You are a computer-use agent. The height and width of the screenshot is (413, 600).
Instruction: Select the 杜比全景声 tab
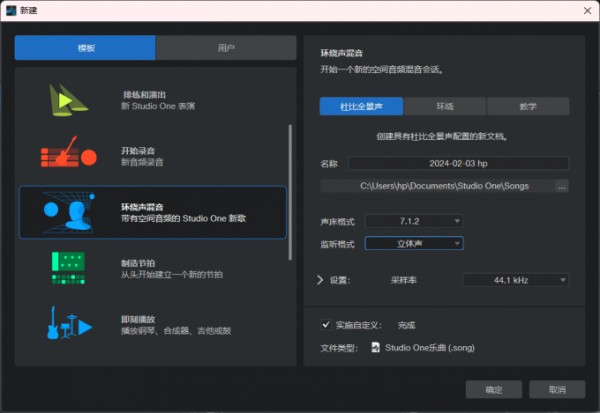click(361, 106)
